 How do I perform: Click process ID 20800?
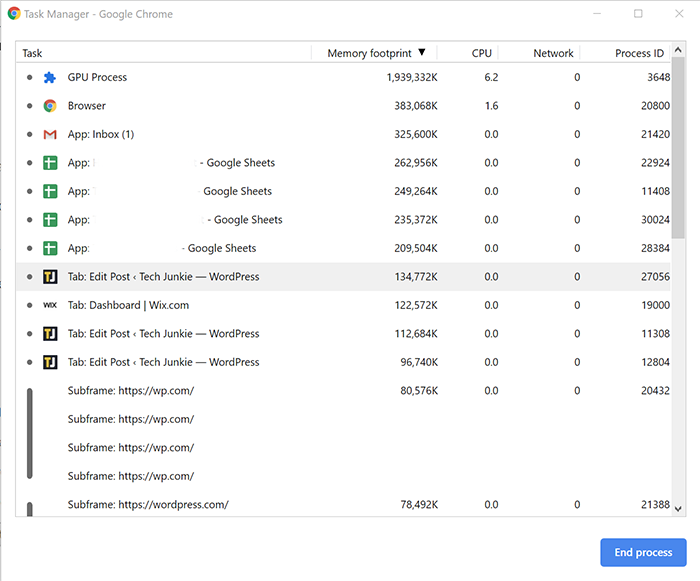pos(655,106)
